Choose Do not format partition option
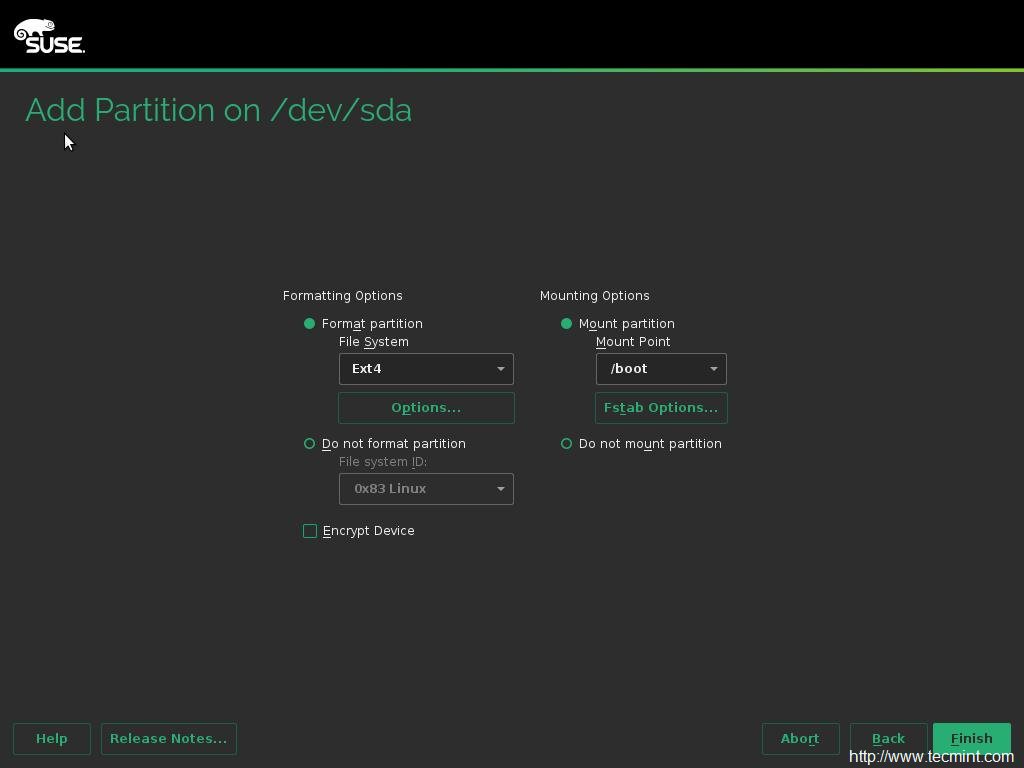This screenshot has height=768, width=1024. (310, 444)
